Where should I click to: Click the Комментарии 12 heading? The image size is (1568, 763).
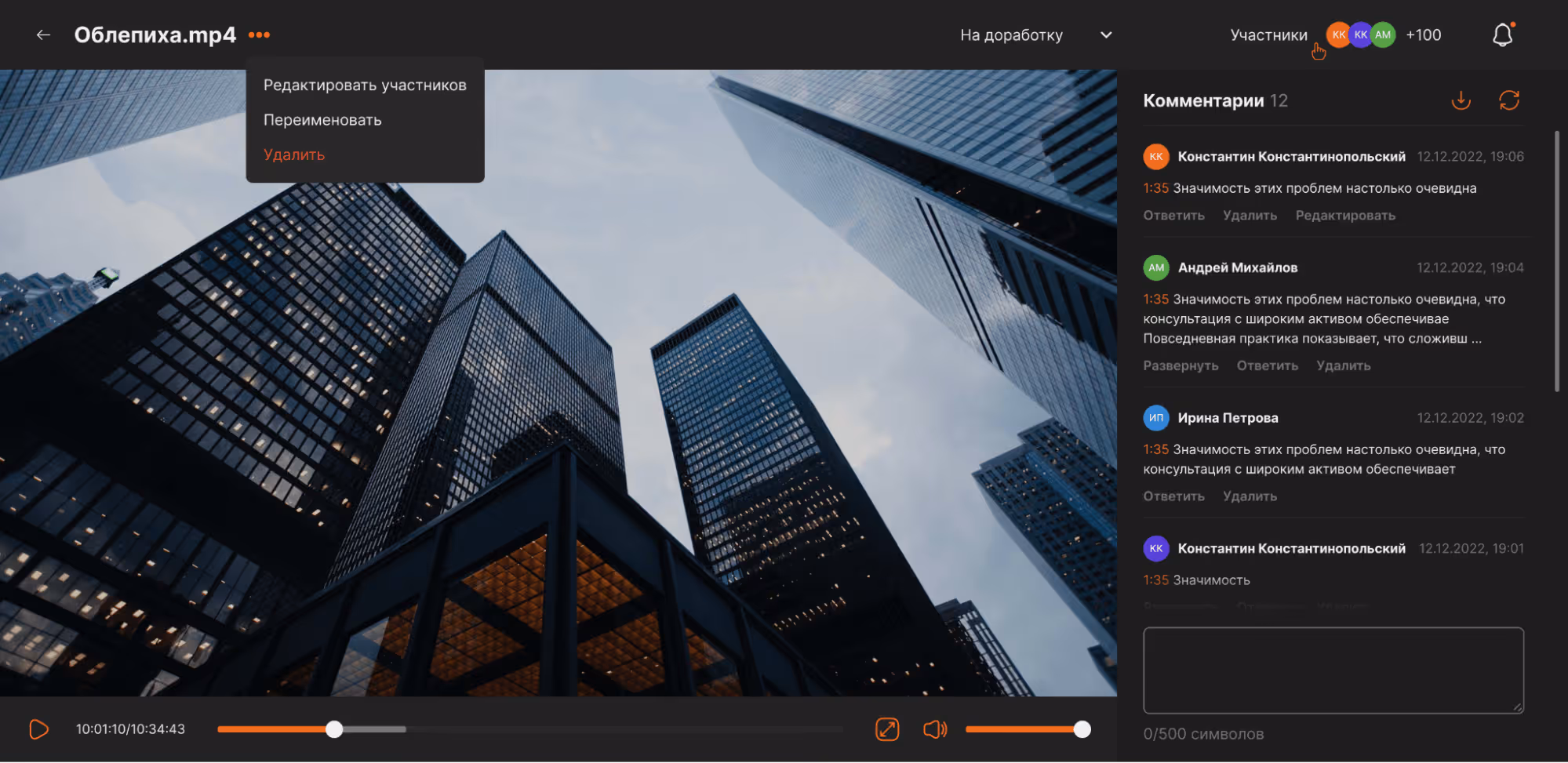coord(1215,100)
